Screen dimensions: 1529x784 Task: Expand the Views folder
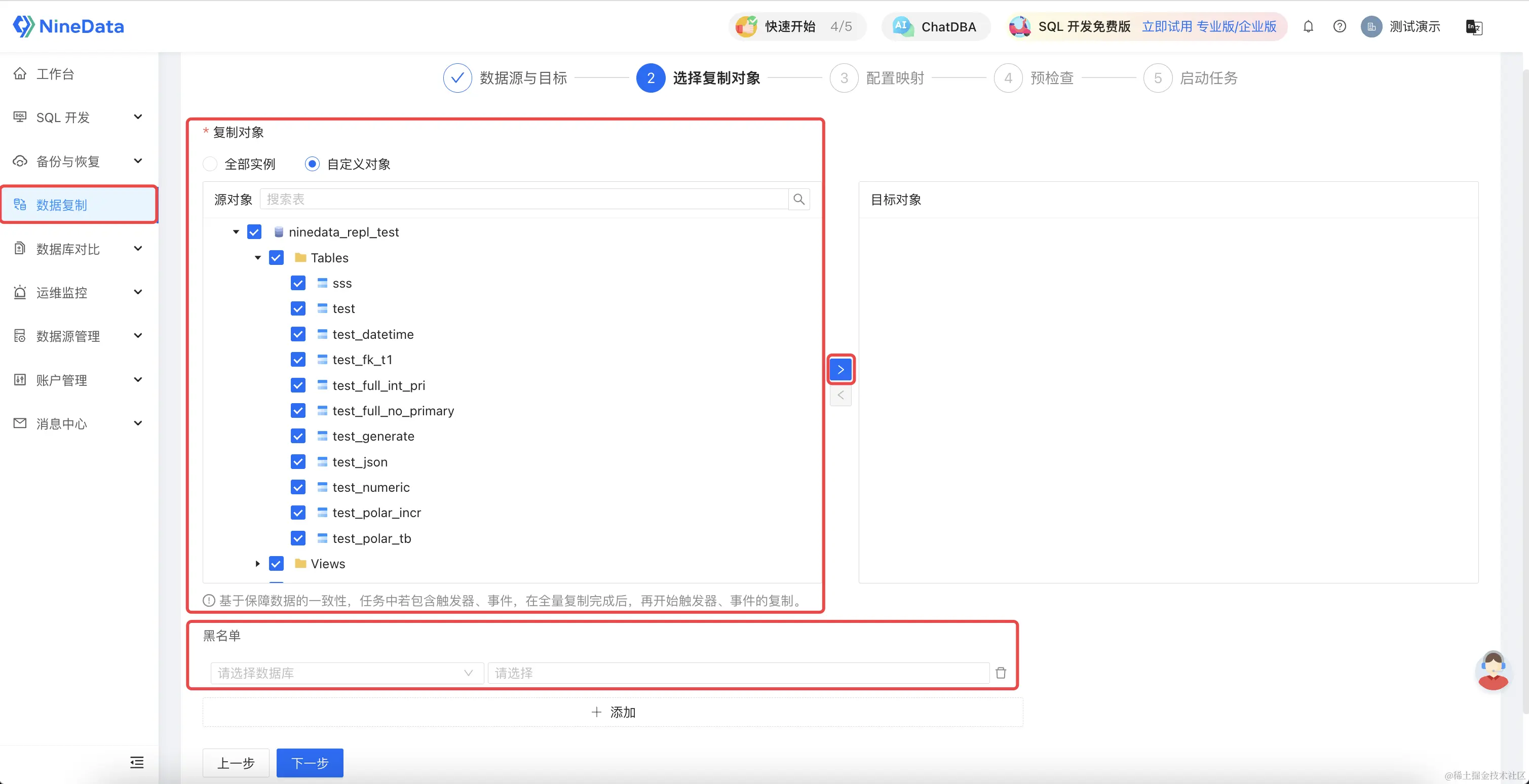257,563
